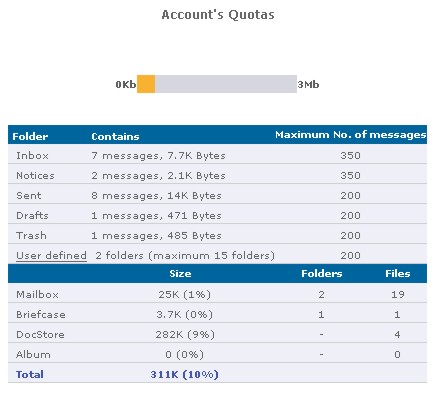Click the Folders column header
The image size is (438, 393).
click(x=322, y=274)
